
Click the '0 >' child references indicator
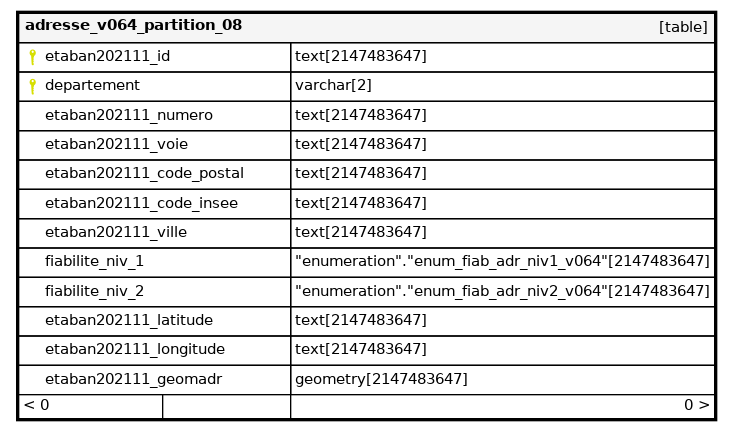click(696, 406)
